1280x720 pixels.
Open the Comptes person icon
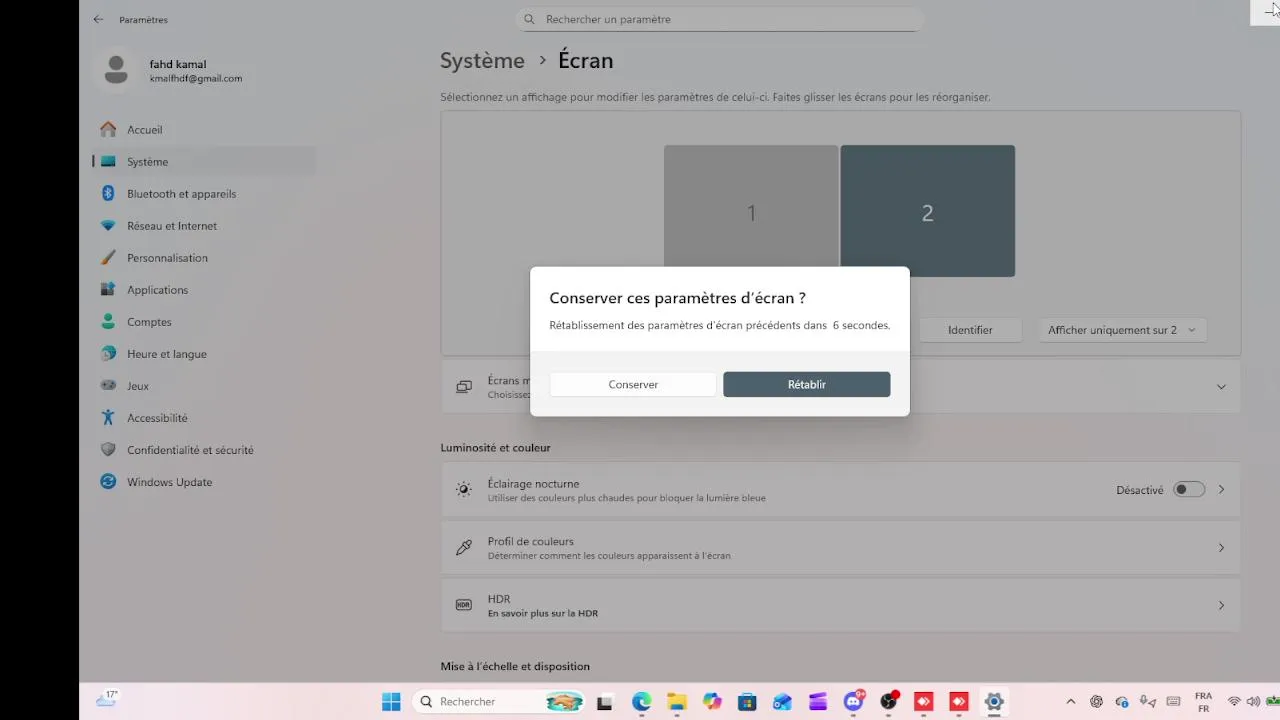coord(108,322)
